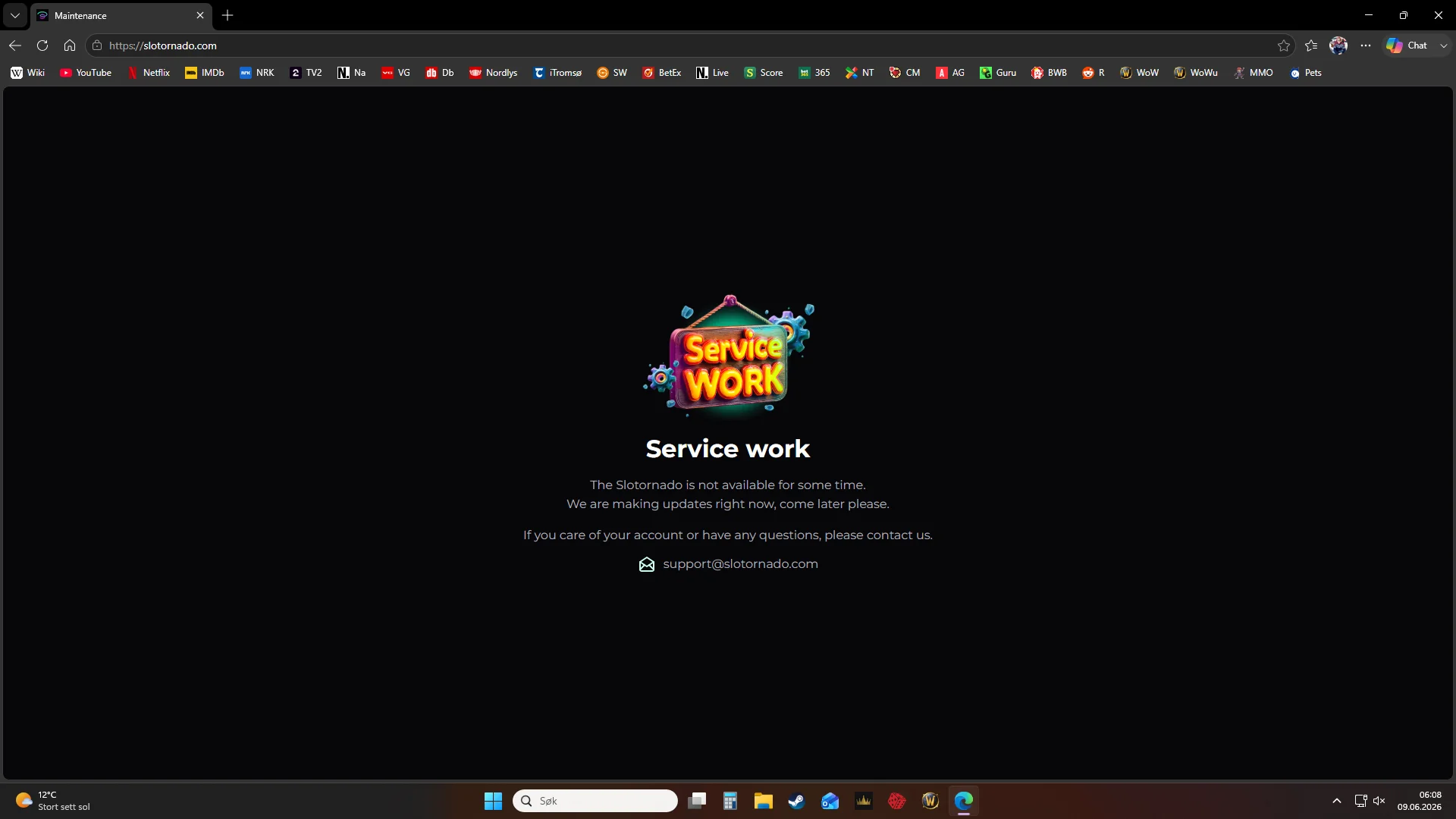
Task: Expand the Chat dropdown arrow
Action: point(1443,45)
